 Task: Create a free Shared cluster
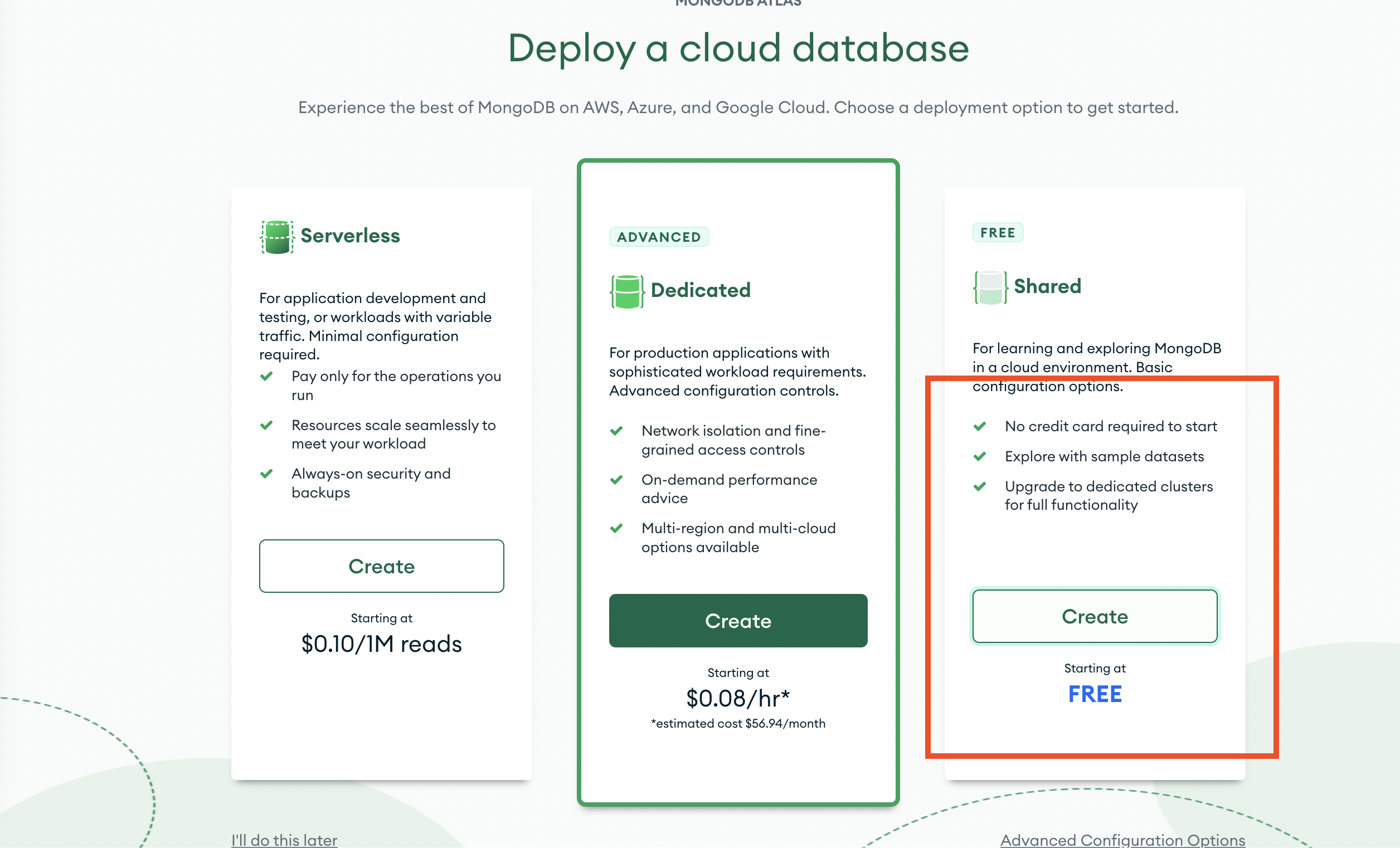(x=1095, y=616)
